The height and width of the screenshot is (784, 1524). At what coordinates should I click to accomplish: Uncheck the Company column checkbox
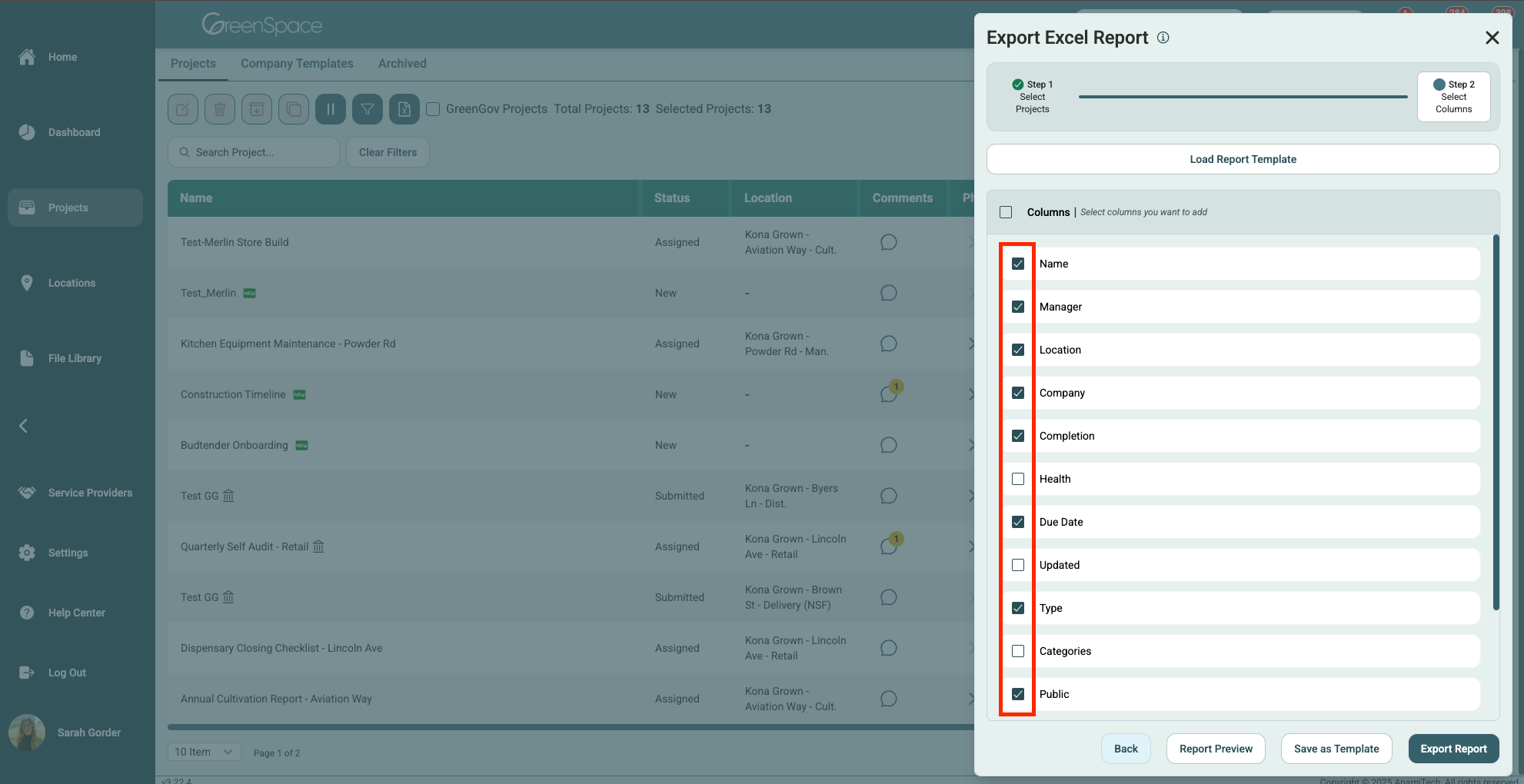pyautogui.click(x=1018, y=393)
